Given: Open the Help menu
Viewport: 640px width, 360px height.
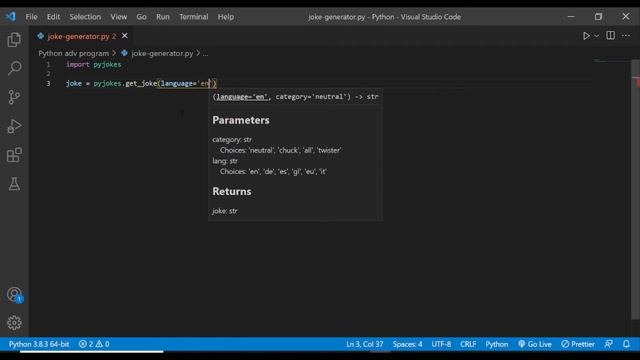Looking at the screenshot, I should click(226, 17).
